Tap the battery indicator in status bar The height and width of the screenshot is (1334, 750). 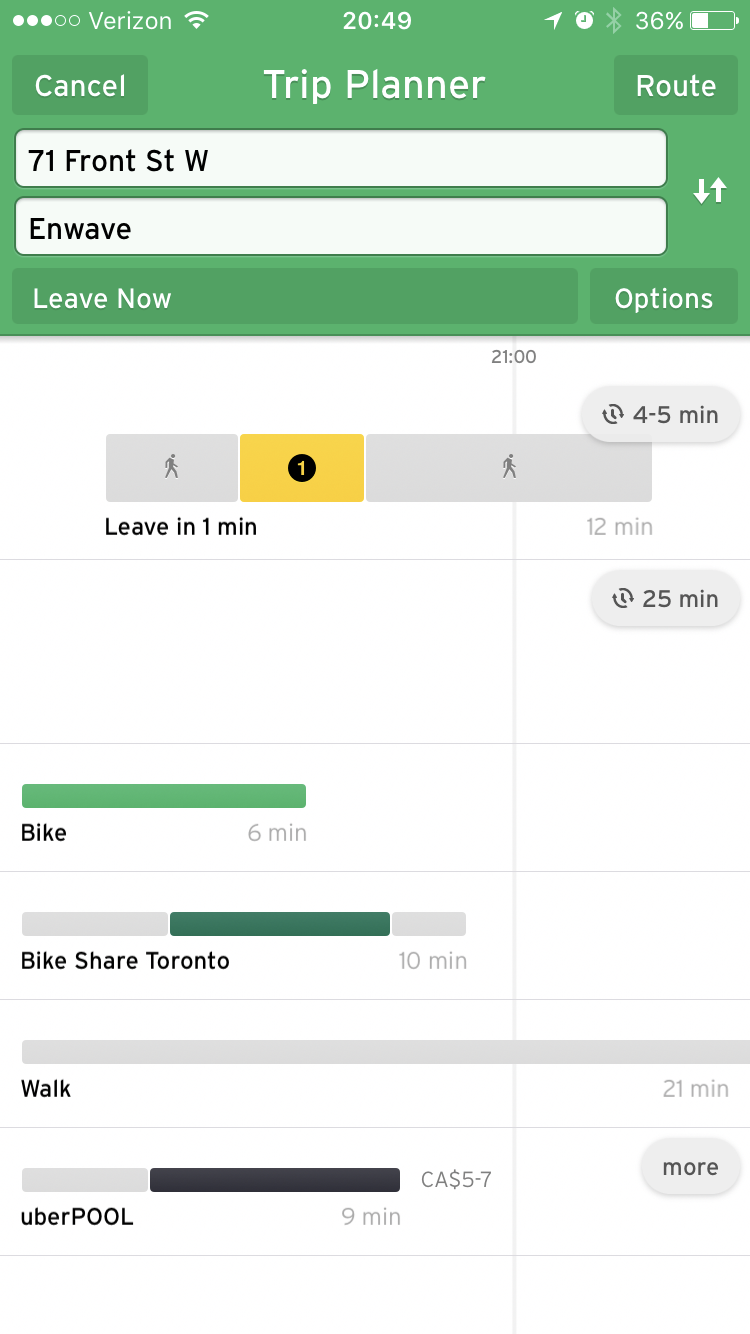click(713, 21)
